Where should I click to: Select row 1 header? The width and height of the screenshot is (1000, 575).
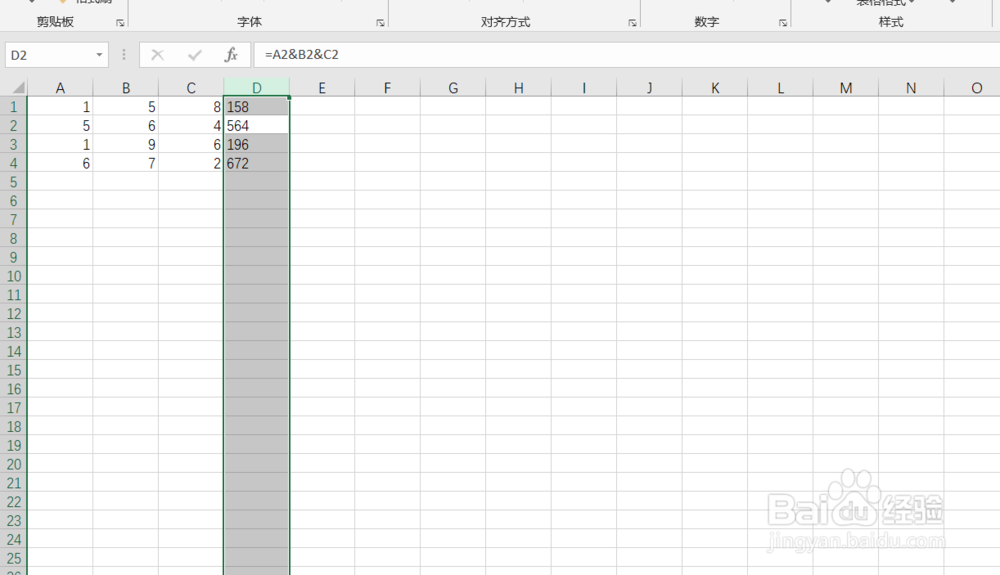[13, 106]
